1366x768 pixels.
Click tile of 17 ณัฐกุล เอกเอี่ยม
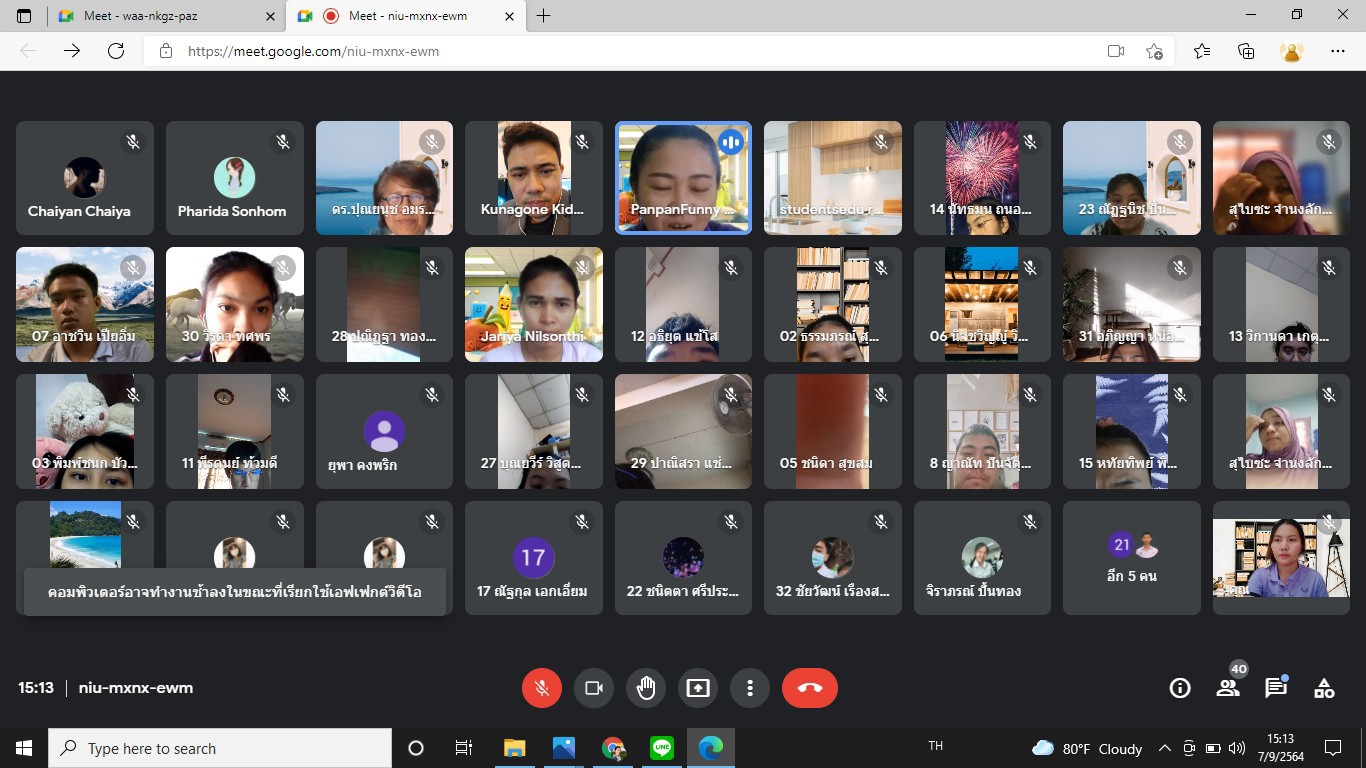point(534,558)
